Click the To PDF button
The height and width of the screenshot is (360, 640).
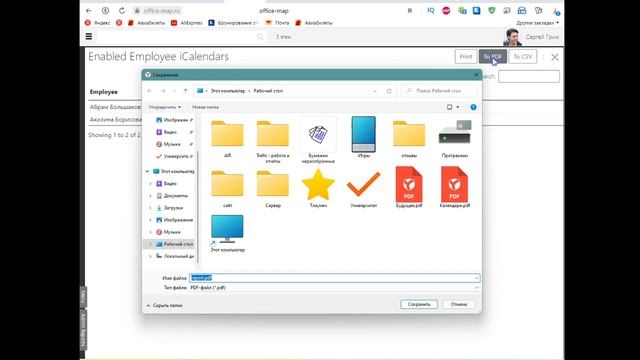pos(493,57)
